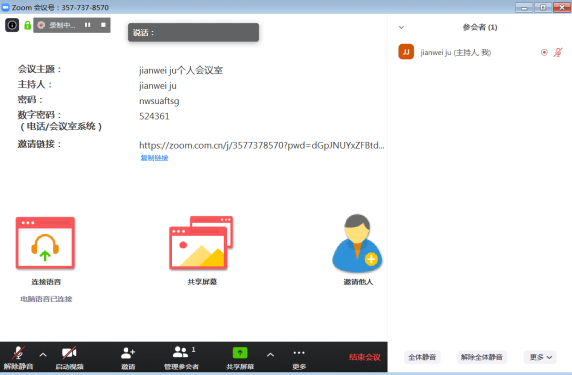The height and width of the screenshot is (375, 572).
Task: Click meeting topic jianwei ju个人会议室
Action: [x=181, y=70]
